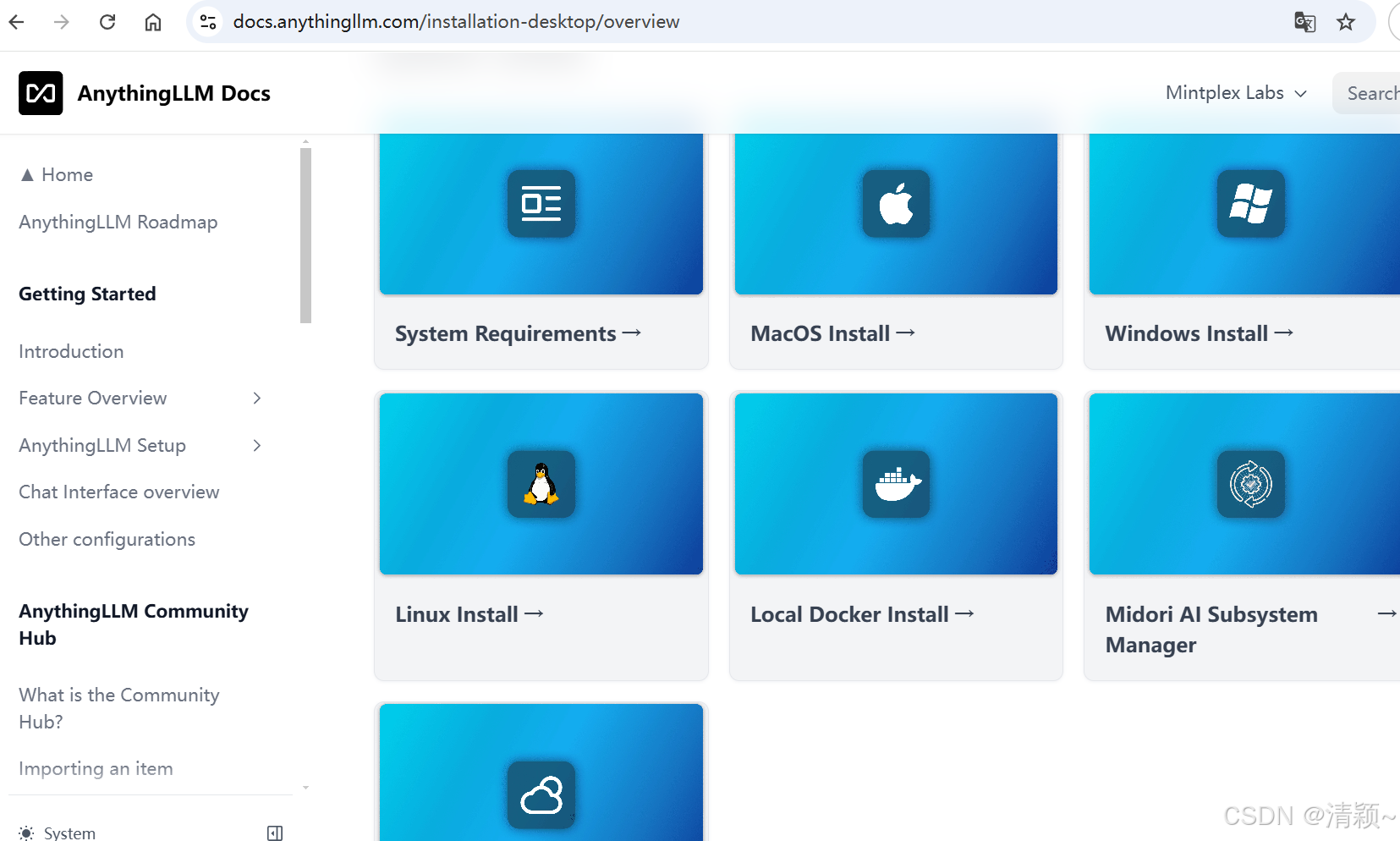
Task: Open site information icon in address bar
Action: 208,22
